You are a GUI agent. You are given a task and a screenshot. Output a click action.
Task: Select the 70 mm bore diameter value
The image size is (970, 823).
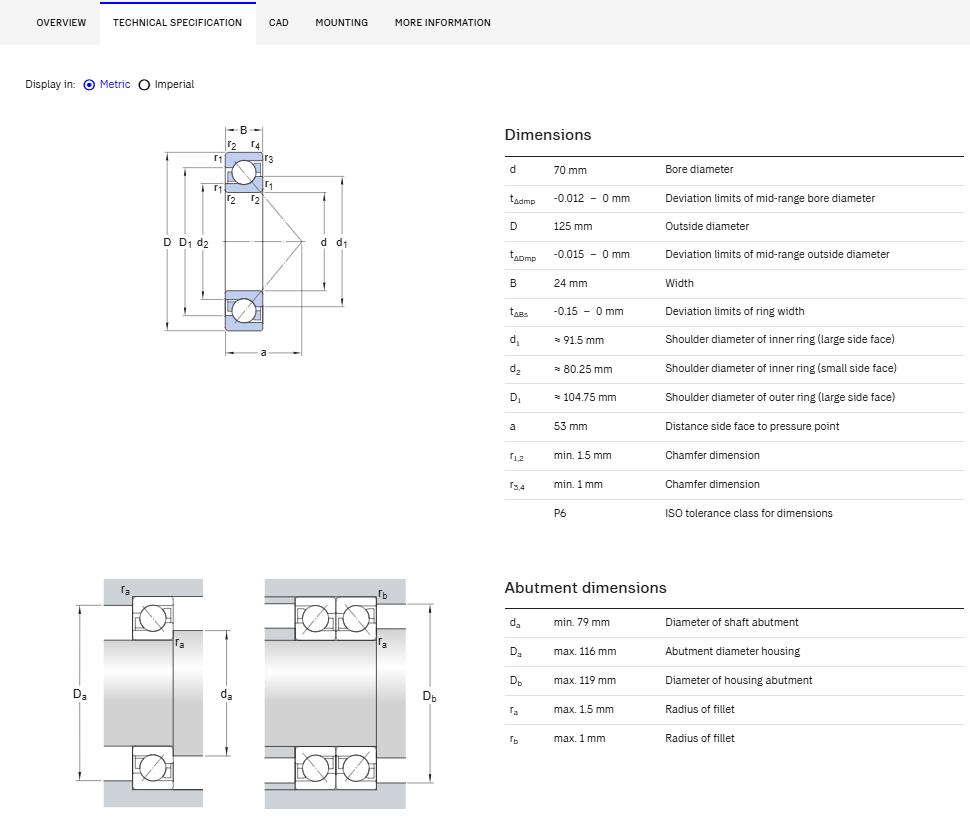[x=570, y=170]
